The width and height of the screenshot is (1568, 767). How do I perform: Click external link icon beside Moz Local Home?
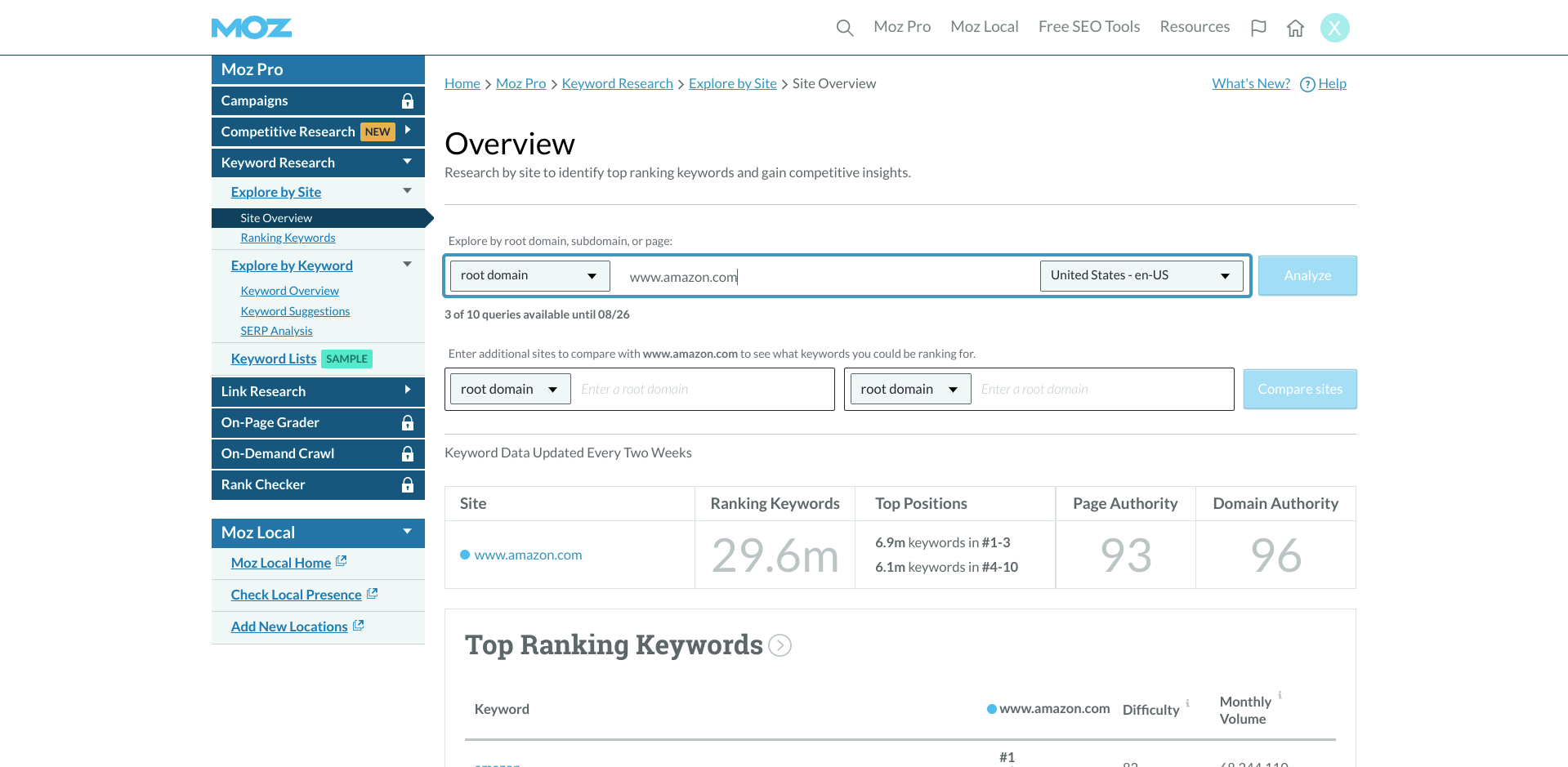pyautogui.click(x=342, y=561)
